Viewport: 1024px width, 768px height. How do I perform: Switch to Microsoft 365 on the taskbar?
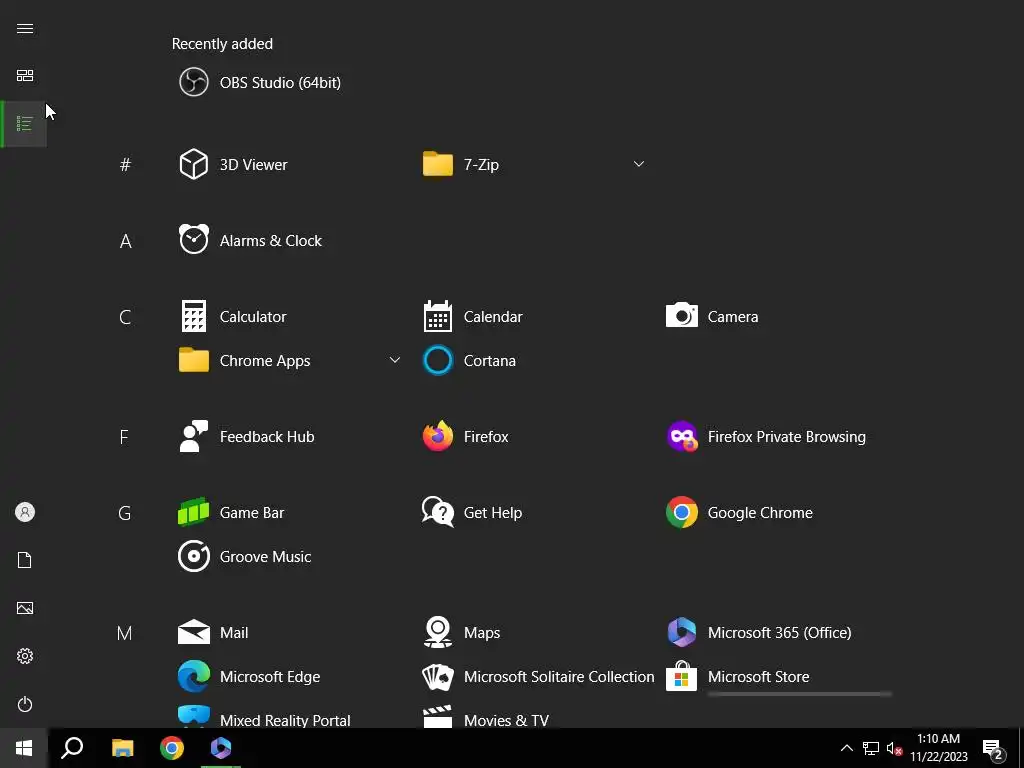[x=221, y=748]
